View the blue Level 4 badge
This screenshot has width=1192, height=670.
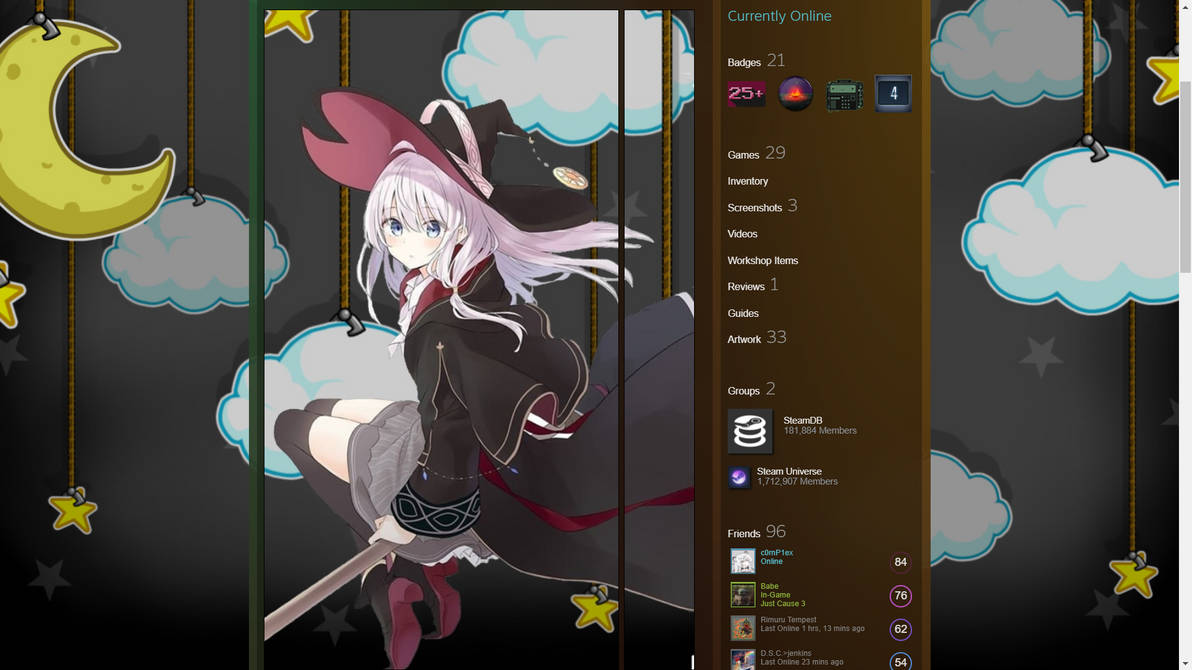coord(892,93)
